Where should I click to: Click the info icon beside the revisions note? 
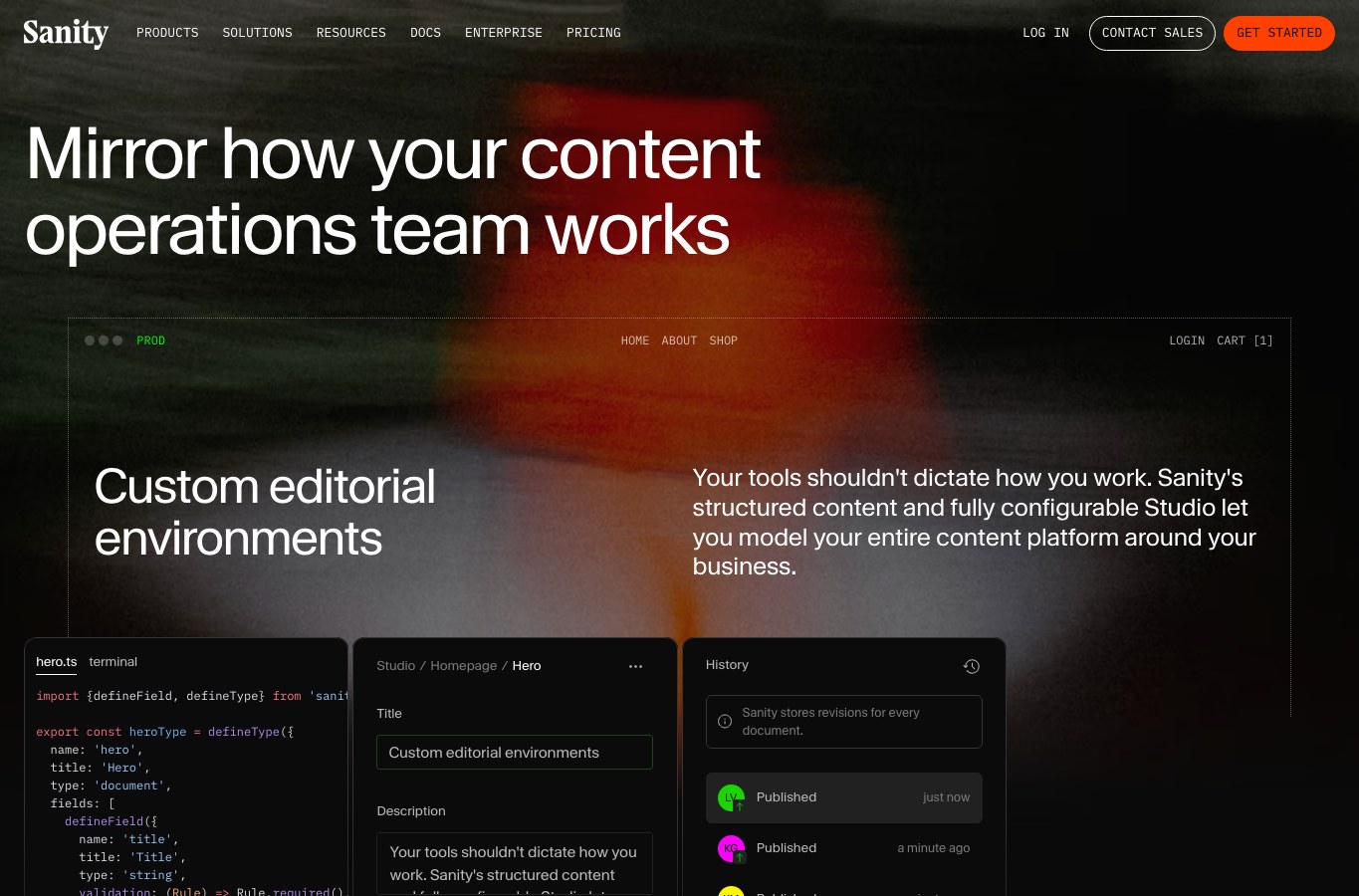point(725,722)
